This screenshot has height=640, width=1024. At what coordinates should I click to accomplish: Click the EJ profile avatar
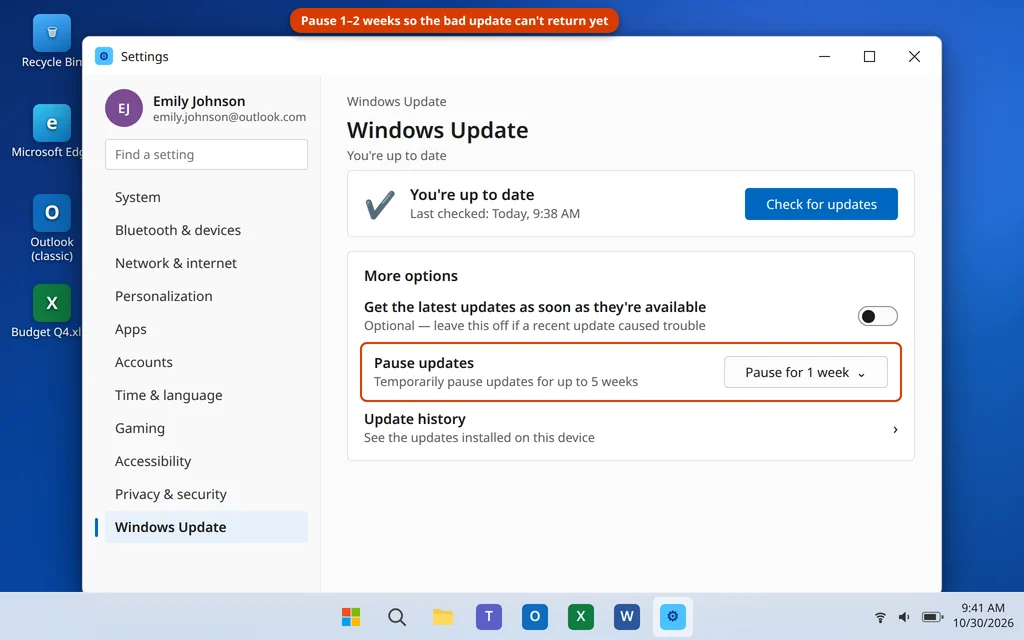point(124,108)
